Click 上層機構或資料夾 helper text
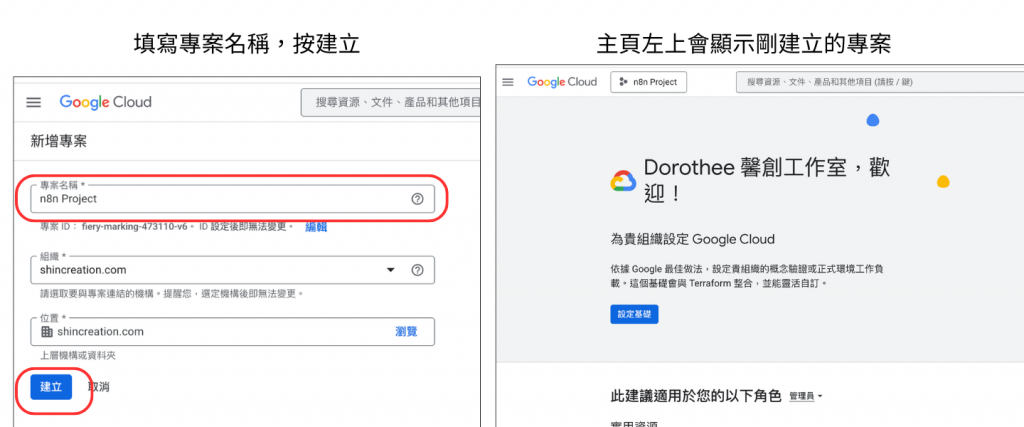This screenshot has width=1024, height=427. pyautogui.click(x=78, y=356)
